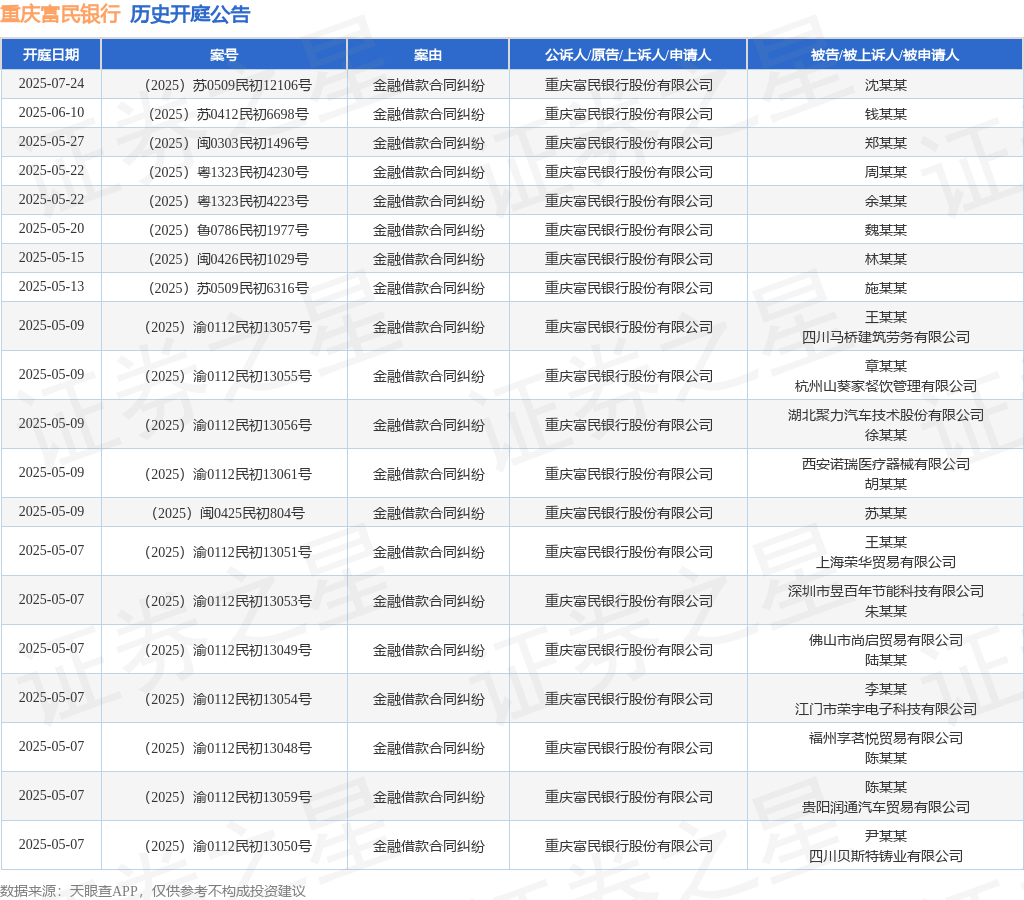Click 福州享茗悦贸易有限公司 defendant text
The width and height of the screenshot is (1024, 900).
886,738
